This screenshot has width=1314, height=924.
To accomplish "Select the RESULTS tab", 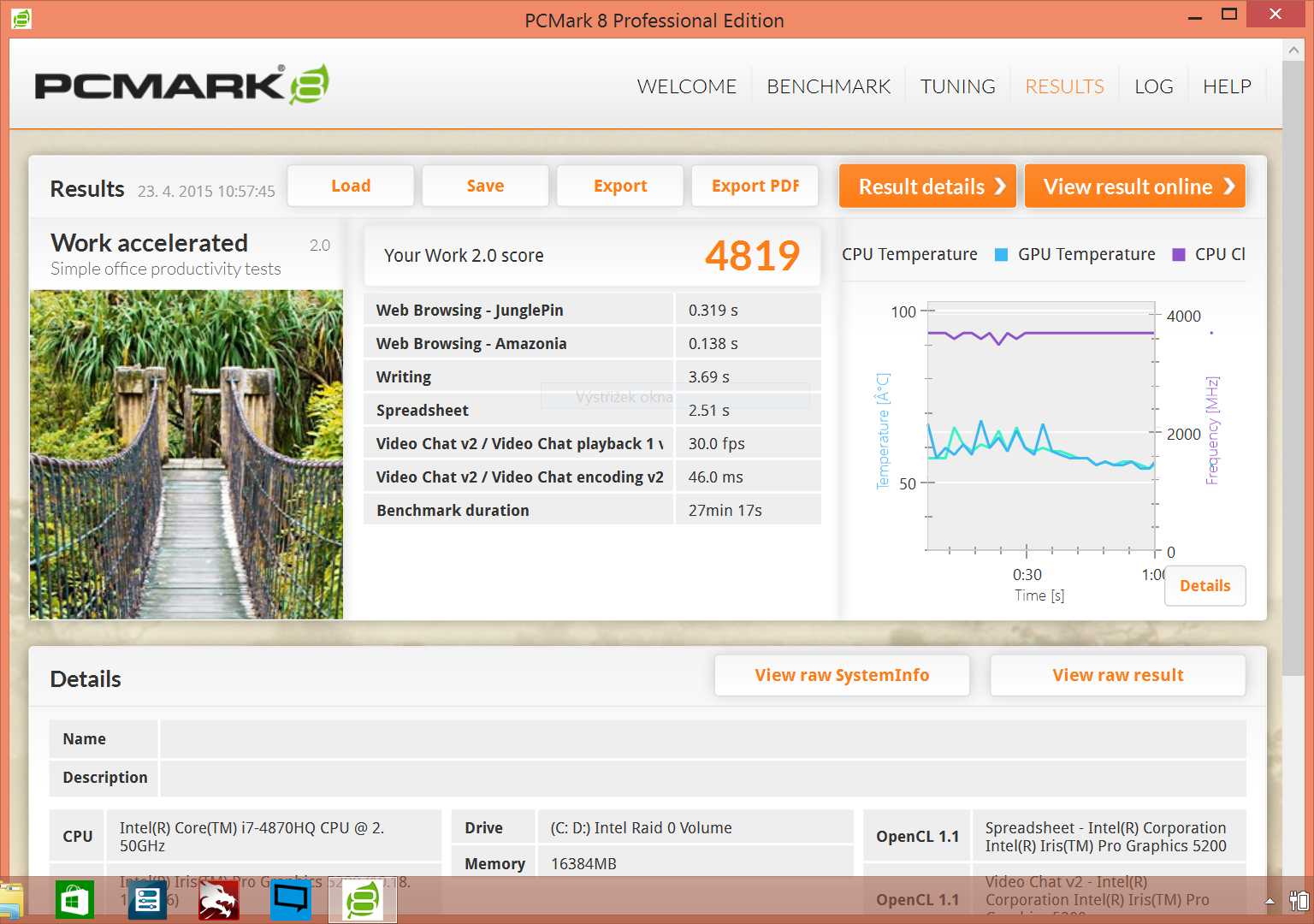I will [1064, 86].
